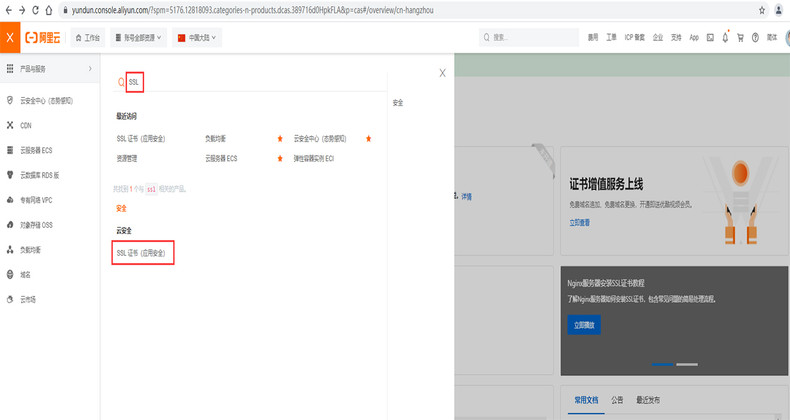
Task: Open 云安全中心 in left sidebar
Action: pos(46,101)
